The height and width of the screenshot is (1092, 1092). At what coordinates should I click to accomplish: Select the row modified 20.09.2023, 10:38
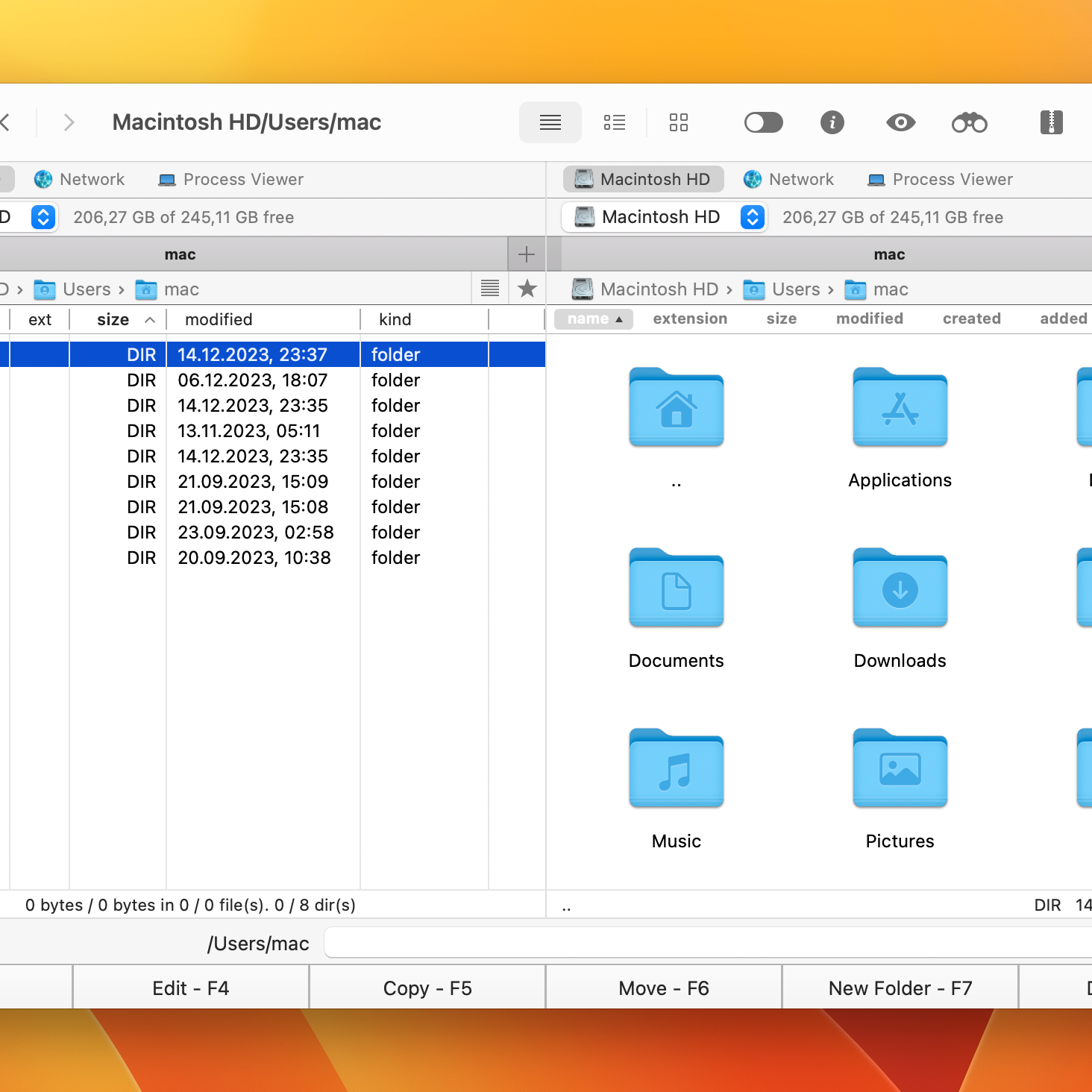(x=273, y=558)
